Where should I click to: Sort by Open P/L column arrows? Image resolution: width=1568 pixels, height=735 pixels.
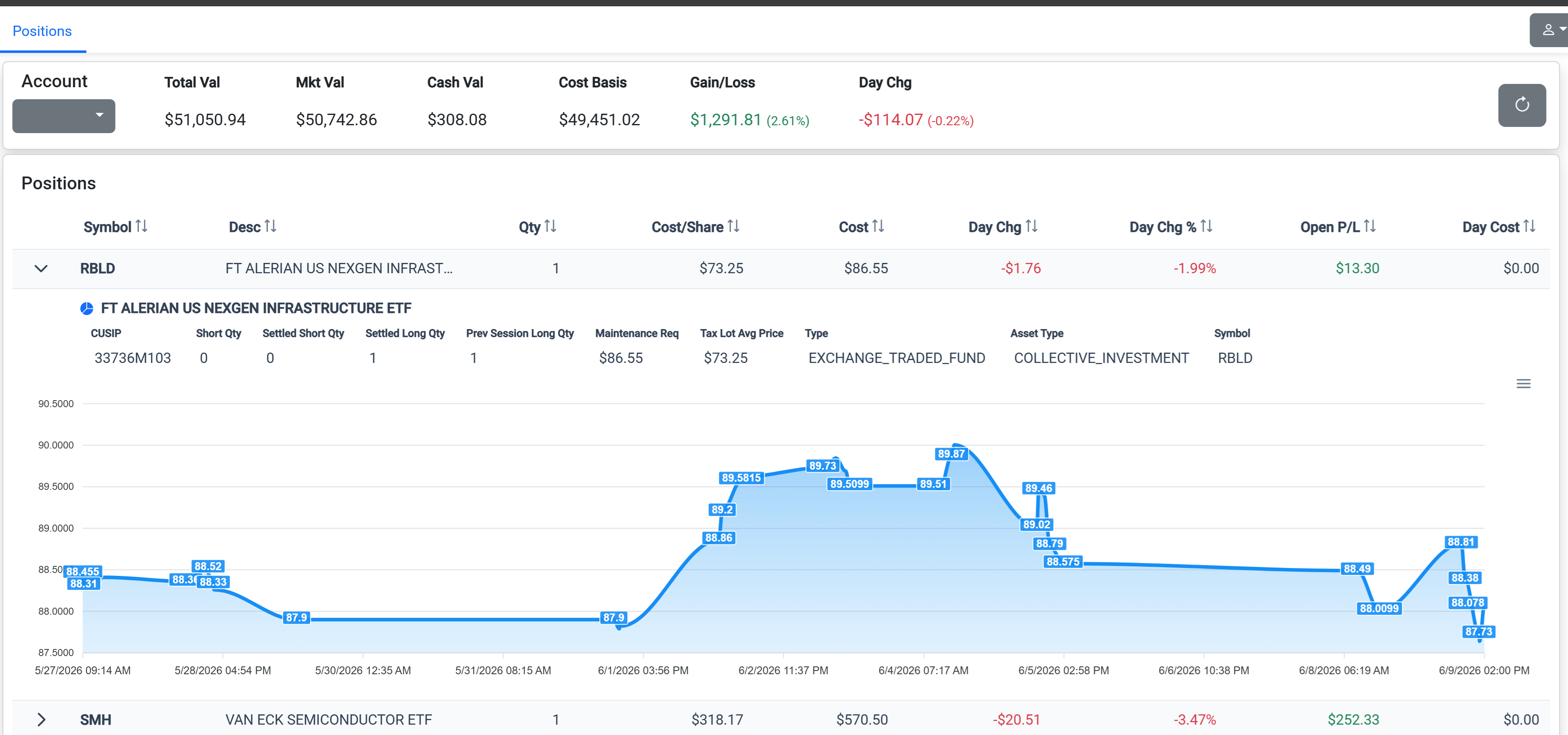click(1370, 227)
